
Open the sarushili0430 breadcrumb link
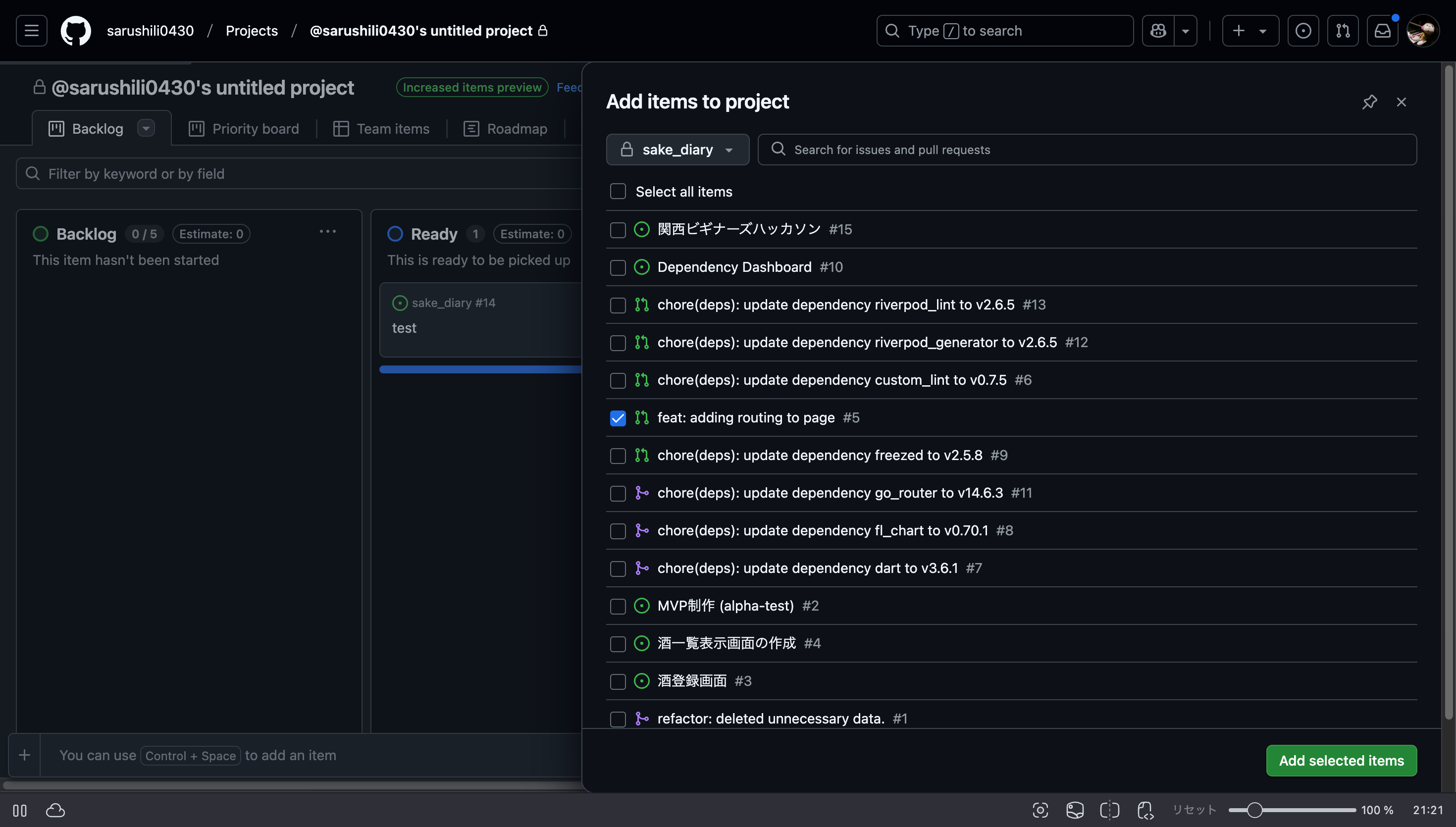(151, 31)
